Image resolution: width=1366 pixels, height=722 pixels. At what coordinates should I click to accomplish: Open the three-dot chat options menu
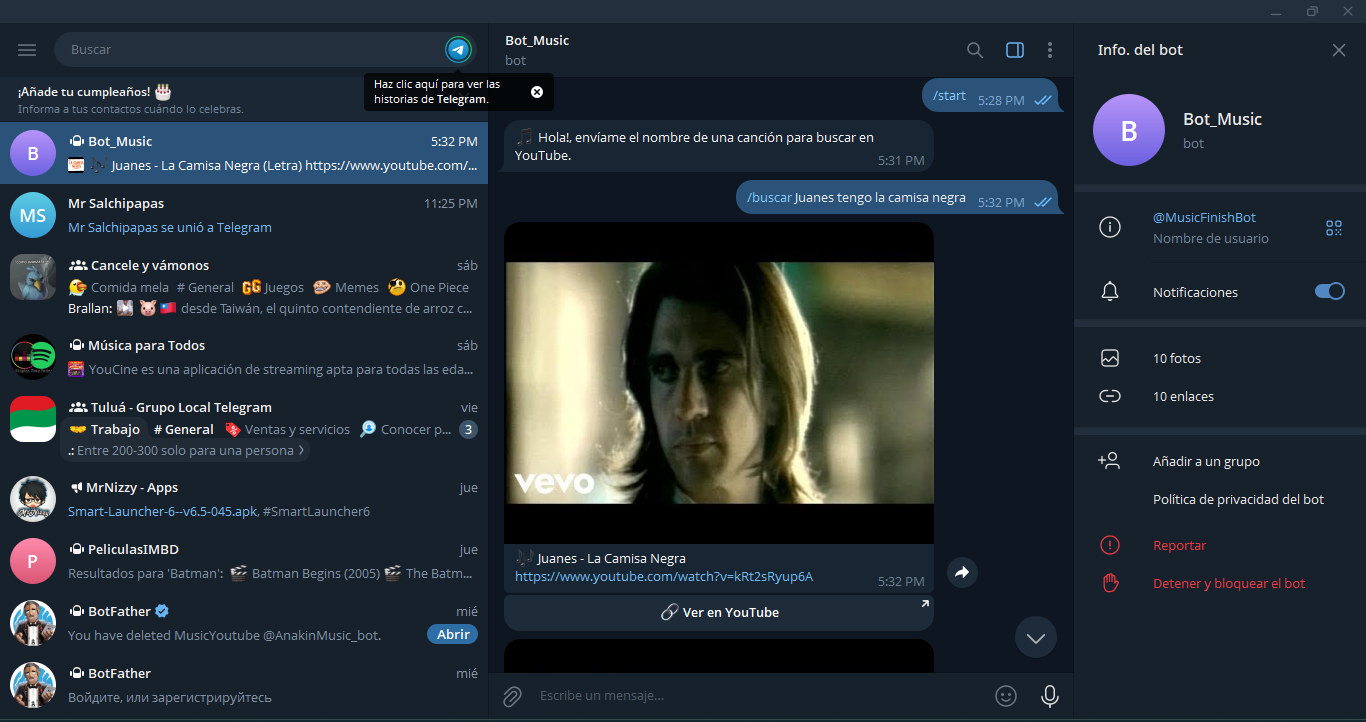click(1049, 50)
